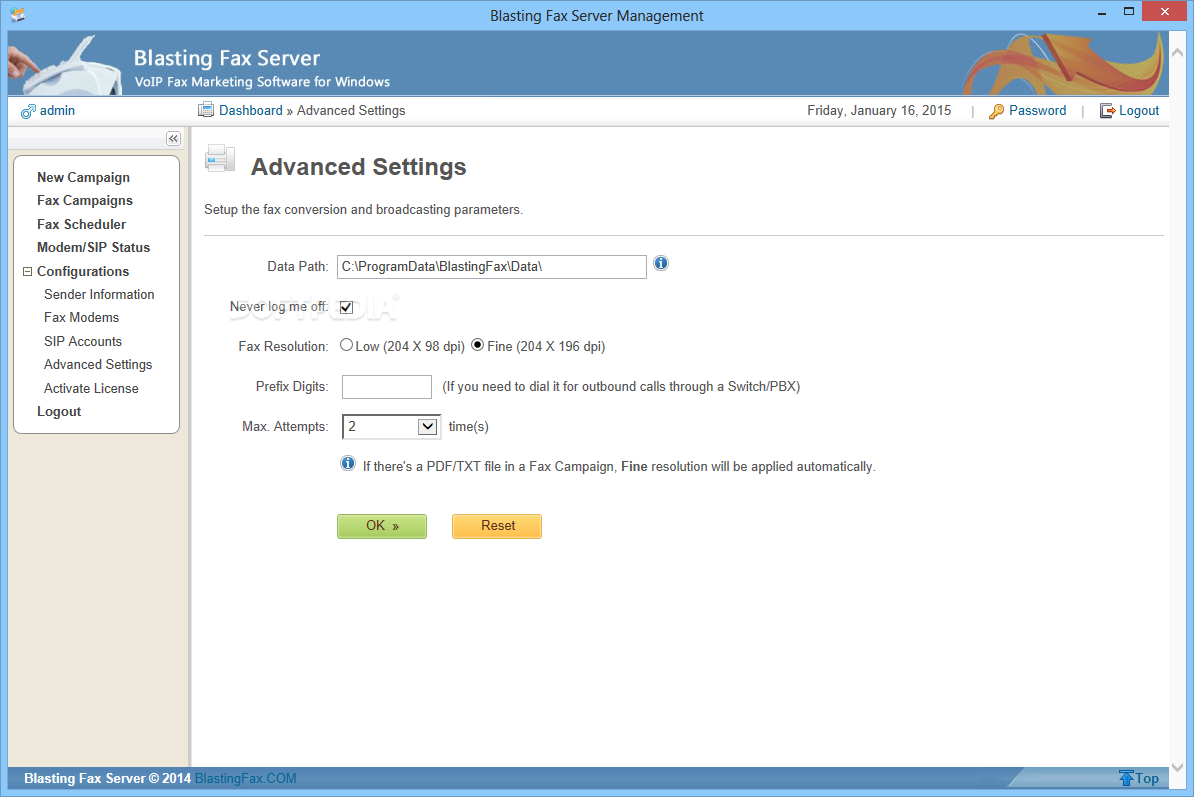Open Fax Modems configuration
Image resolution: width=1194 pixels, height=797 pixels.
click(81, 317)
